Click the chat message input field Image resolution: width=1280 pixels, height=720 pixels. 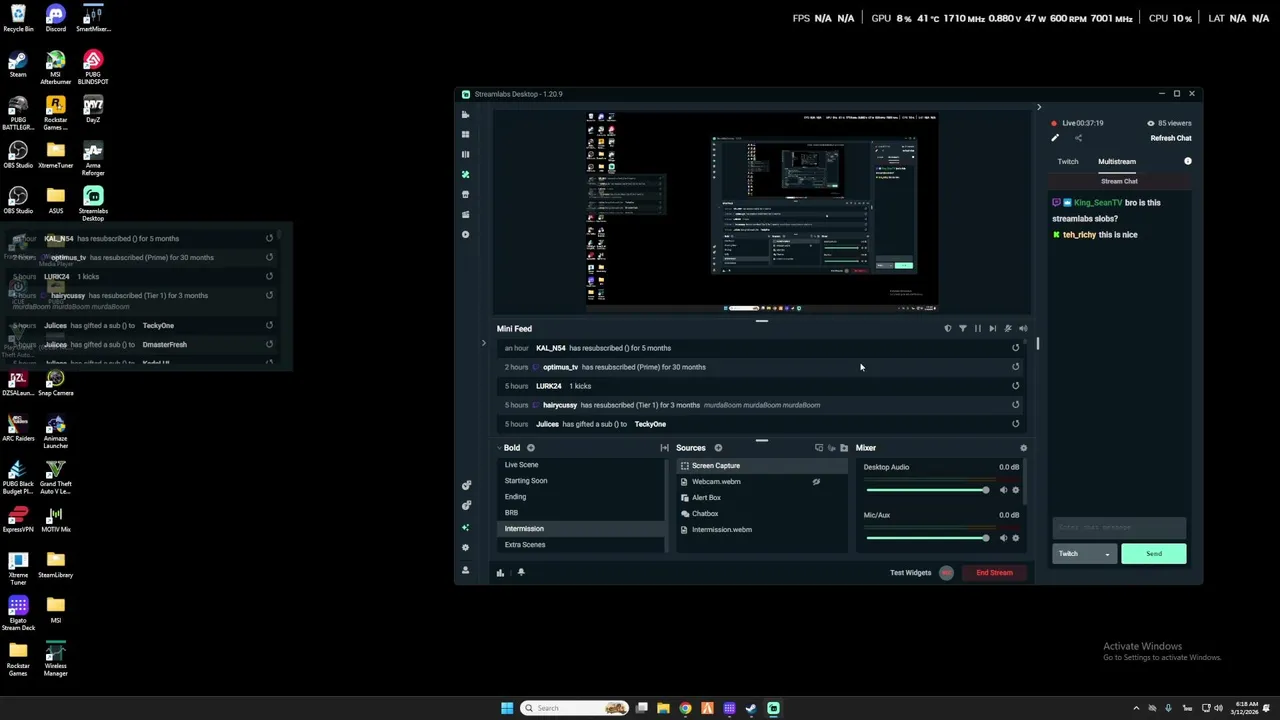click(1119, 528)
